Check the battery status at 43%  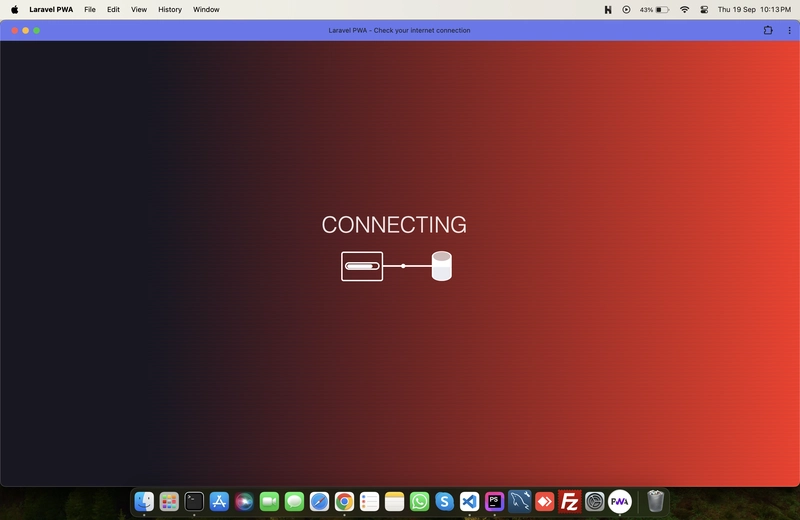tap(654, 9)
